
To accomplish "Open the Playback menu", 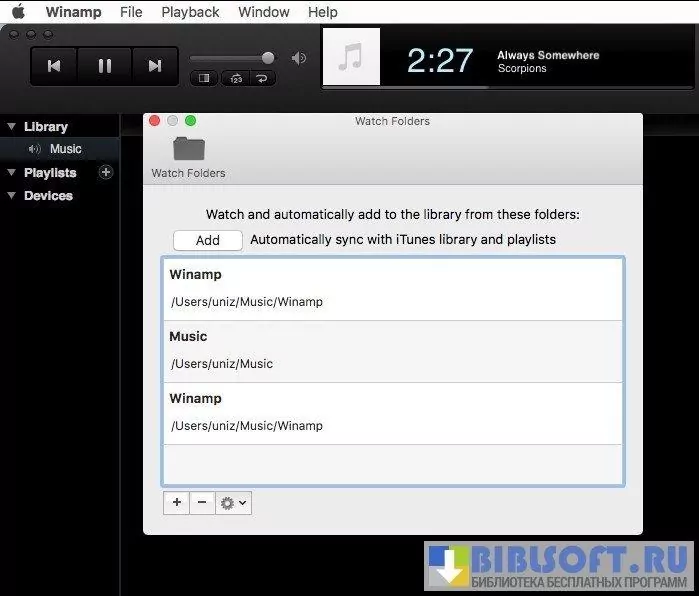I will [x=190, y=12].
